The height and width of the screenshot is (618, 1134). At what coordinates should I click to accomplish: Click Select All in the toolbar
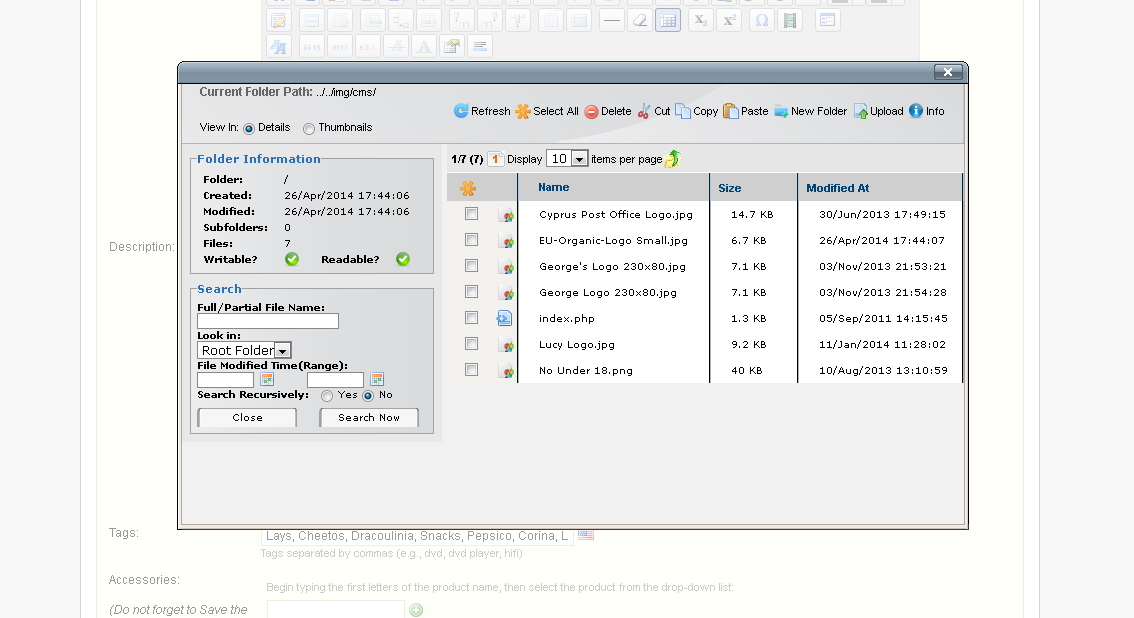(547, 111)
